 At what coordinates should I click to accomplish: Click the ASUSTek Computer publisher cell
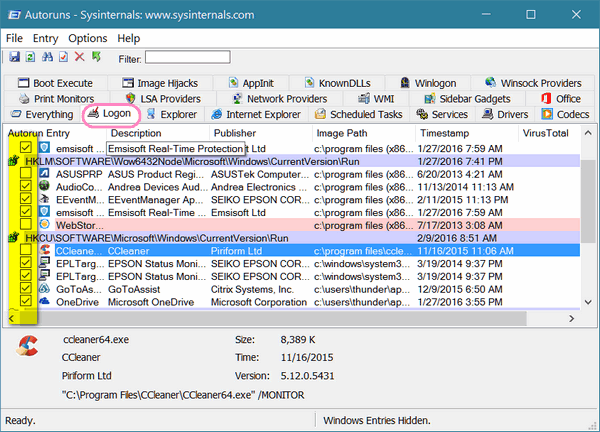pyautogui.click(x=259, y=174)
